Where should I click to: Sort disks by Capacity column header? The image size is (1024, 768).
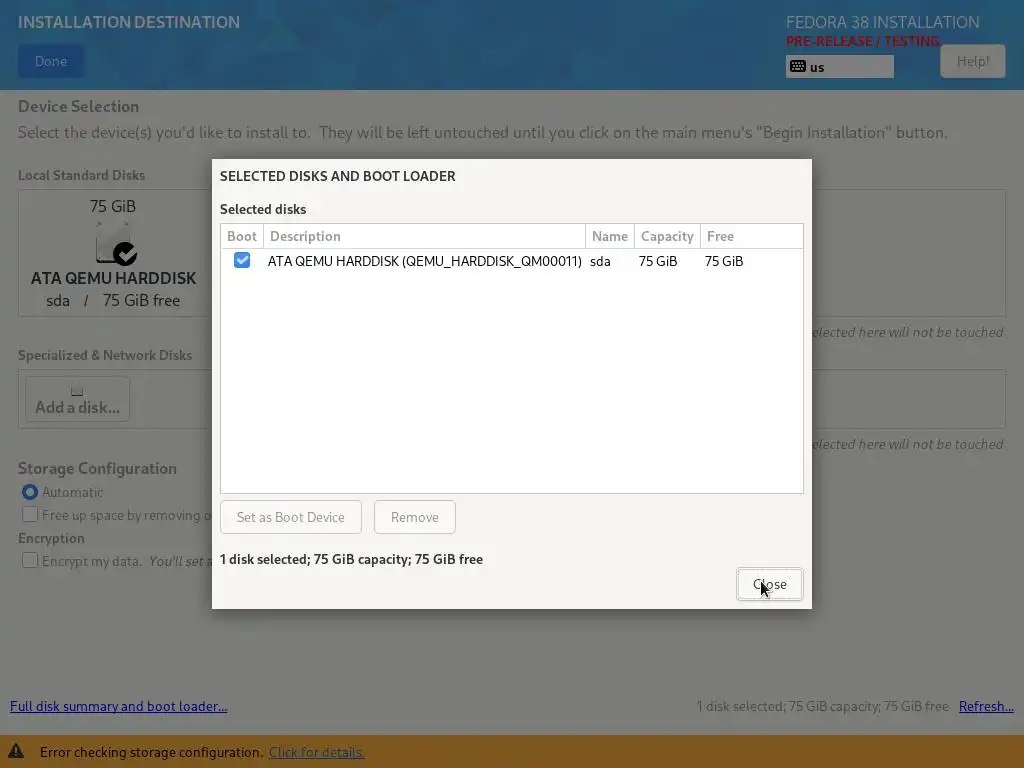click(x=667, y=236)
